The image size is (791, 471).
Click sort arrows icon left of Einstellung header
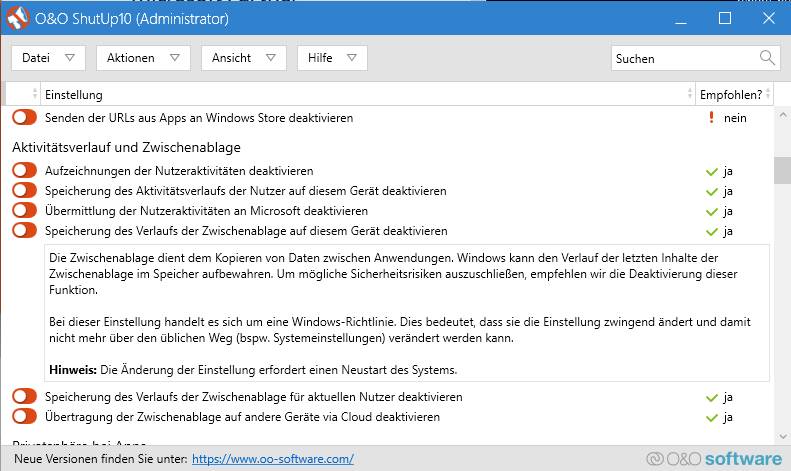coord(36,94)
